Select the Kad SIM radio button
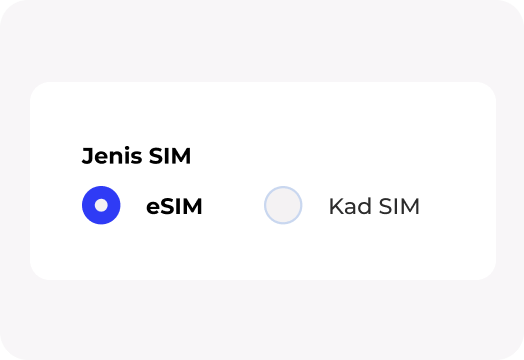 click(283, 205)
